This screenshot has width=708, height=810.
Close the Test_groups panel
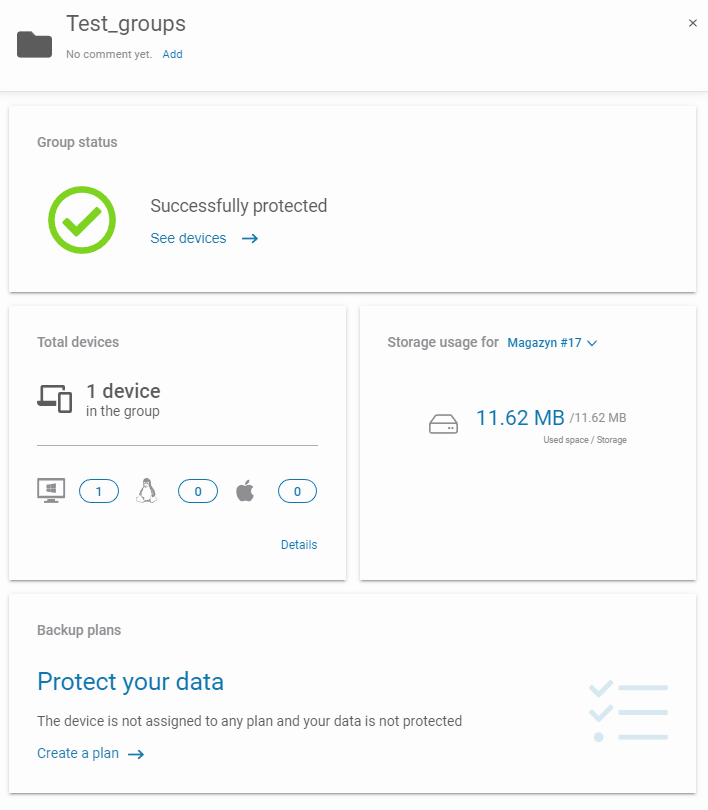tap(693, 23)
